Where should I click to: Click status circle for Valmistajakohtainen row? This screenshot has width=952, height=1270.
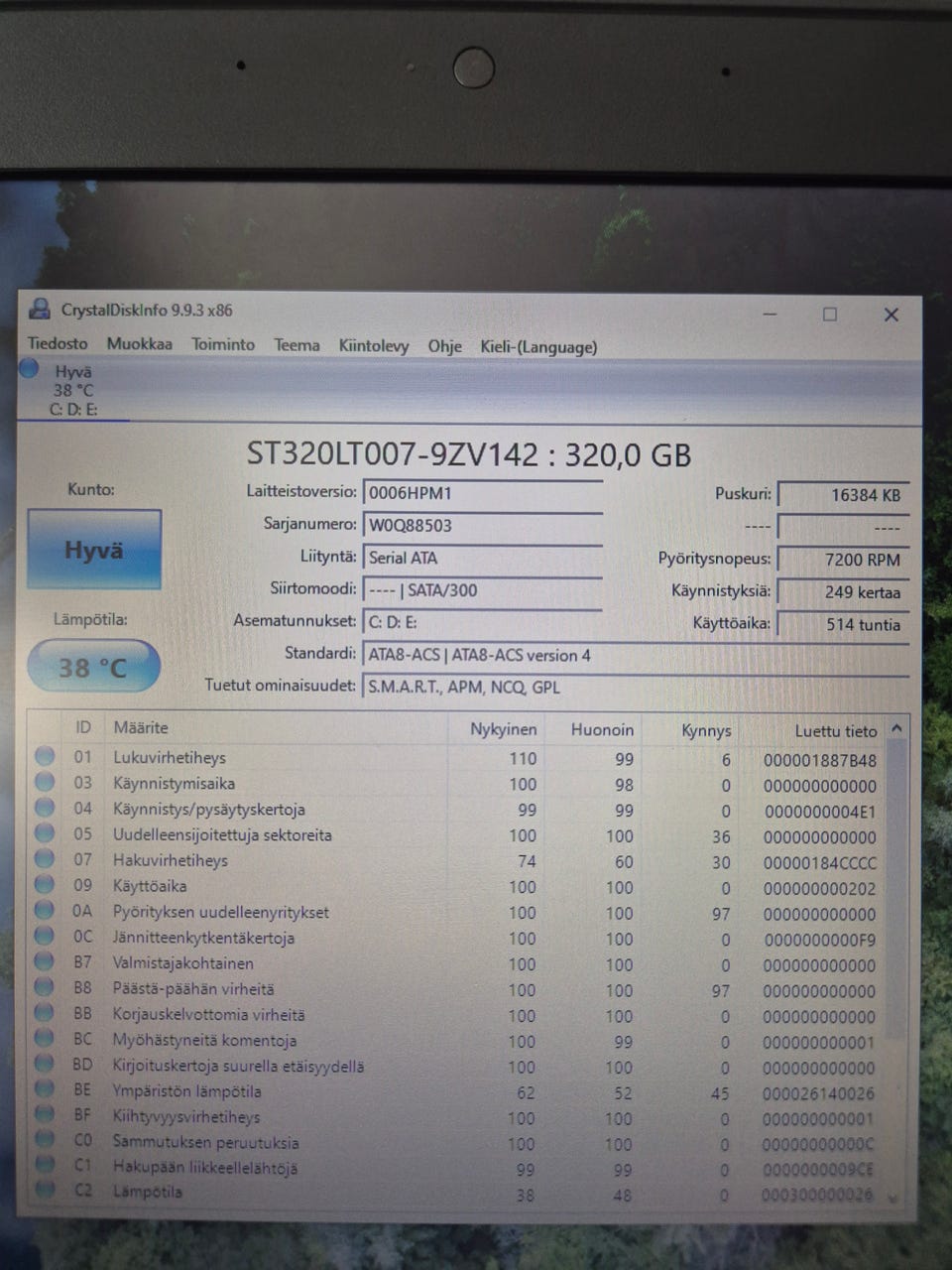click(45, 962)
